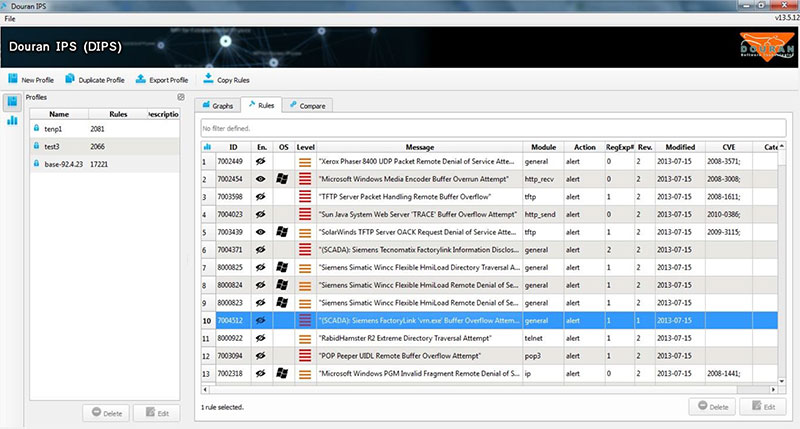800x429 pixels.
Task: Create a New Profile
Action: coord(31,80)
